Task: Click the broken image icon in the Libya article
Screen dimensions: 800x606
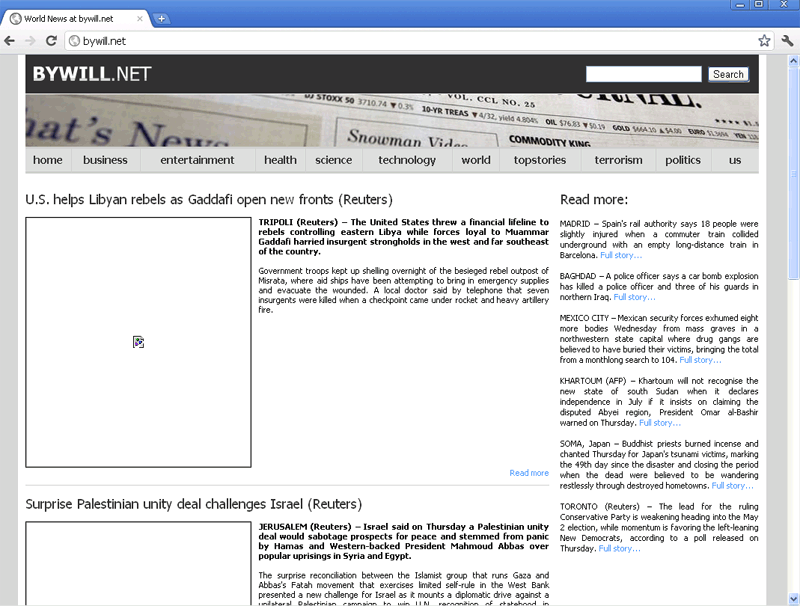Action: tap(138, 342)
